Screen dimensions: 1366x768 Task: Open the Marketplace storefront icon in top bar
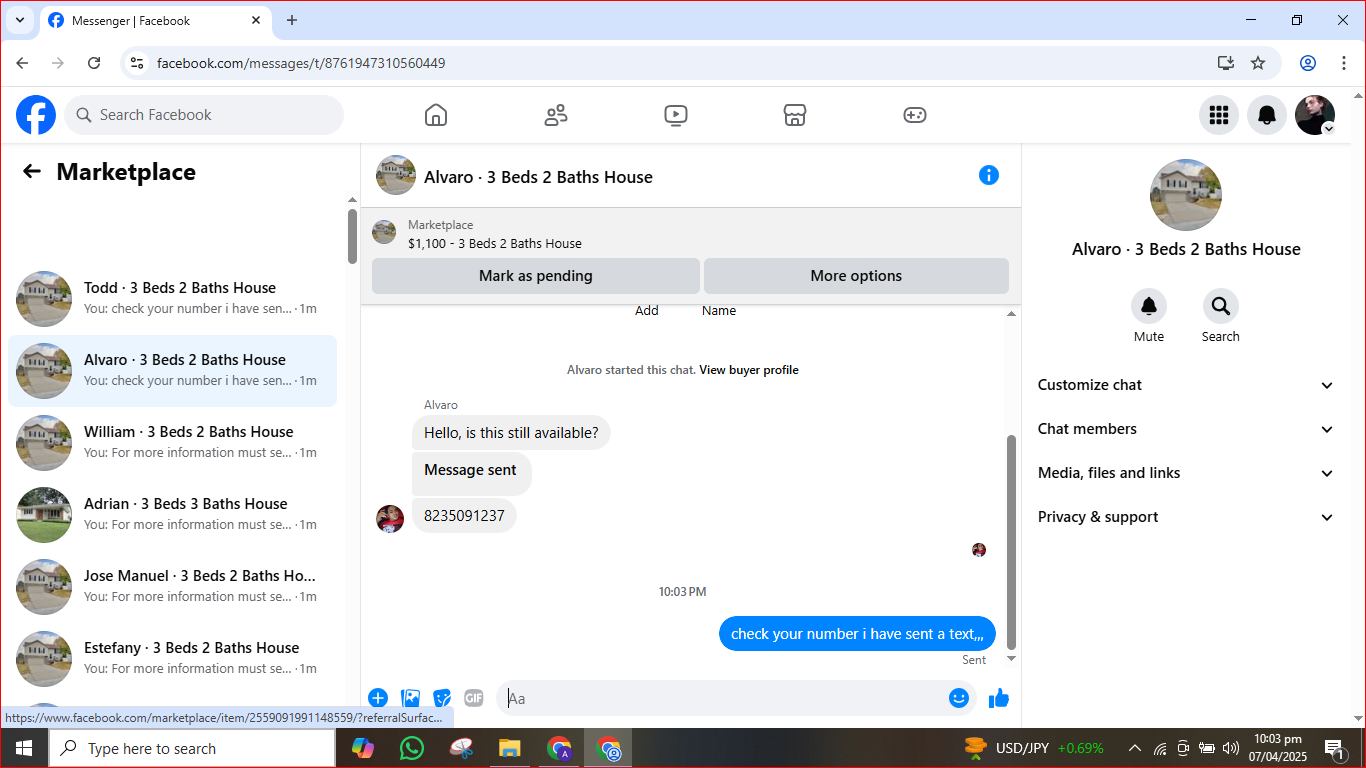tap(795, 115)
